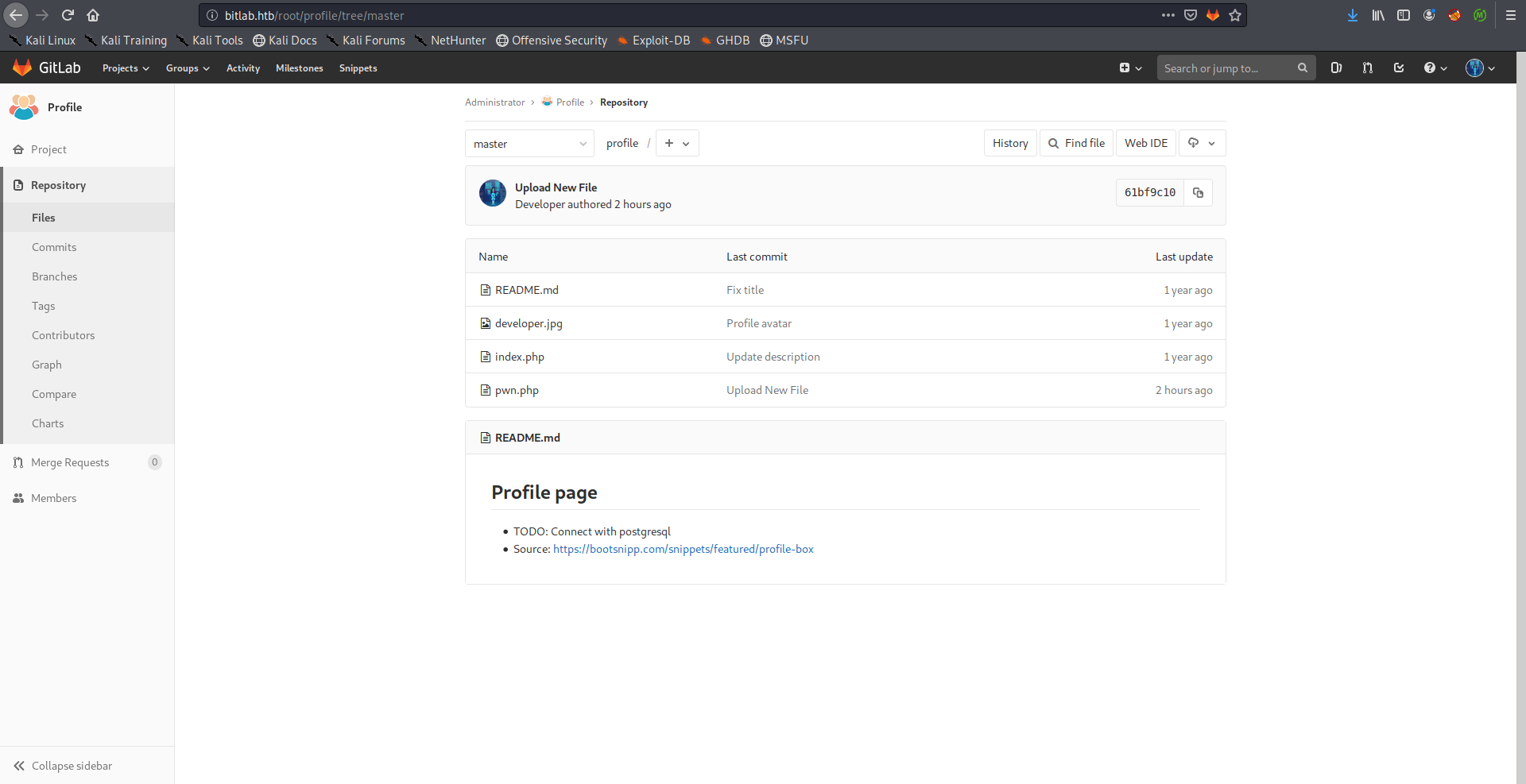Open the Groups menu

(x=188, y=68)
